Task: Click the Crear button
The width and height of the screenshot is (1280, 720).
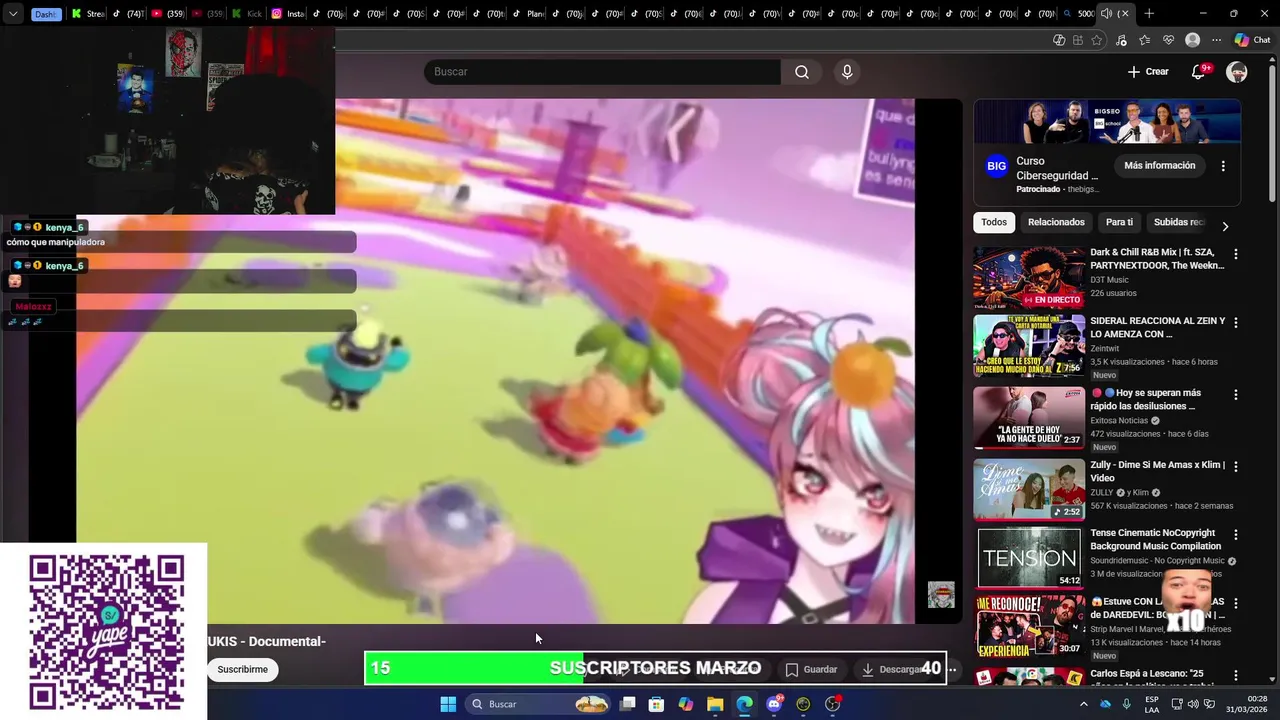Action: coord(1148,72)
